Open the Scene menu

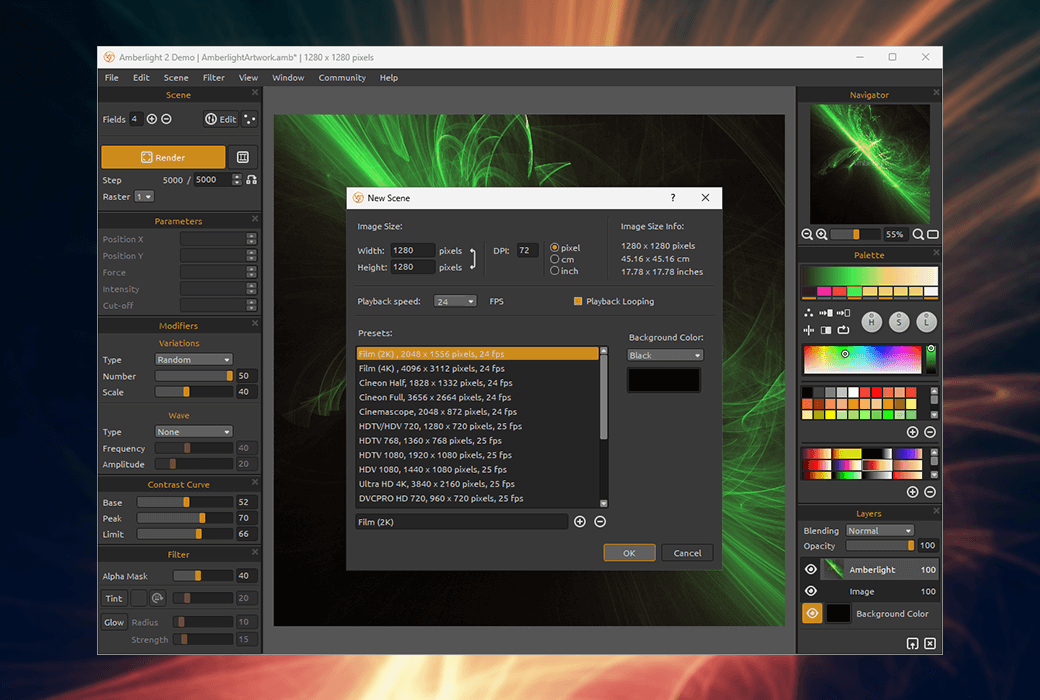pyautogui.click(x=176, y=78)
